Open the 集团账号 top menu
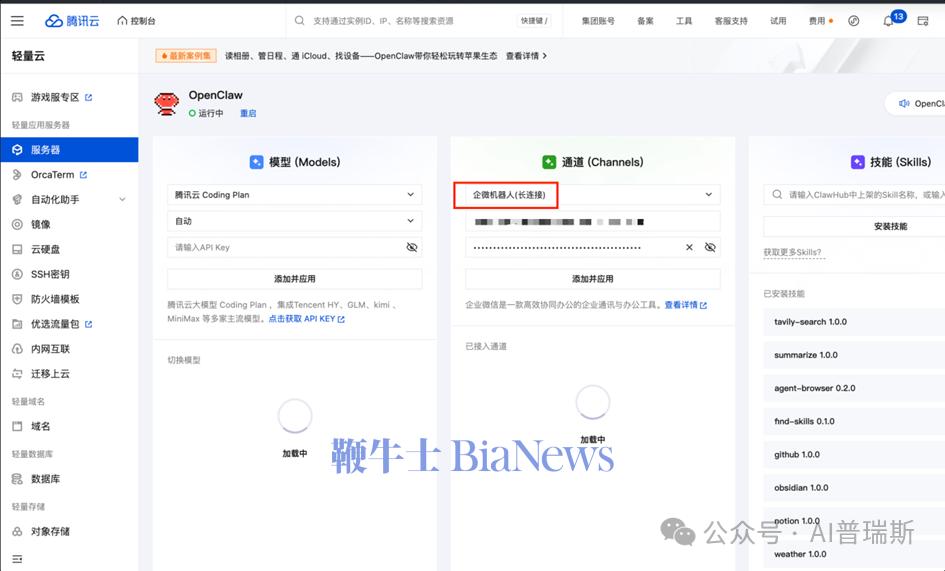This screenshot has height=571, width=945. click(x=598, y=21)
